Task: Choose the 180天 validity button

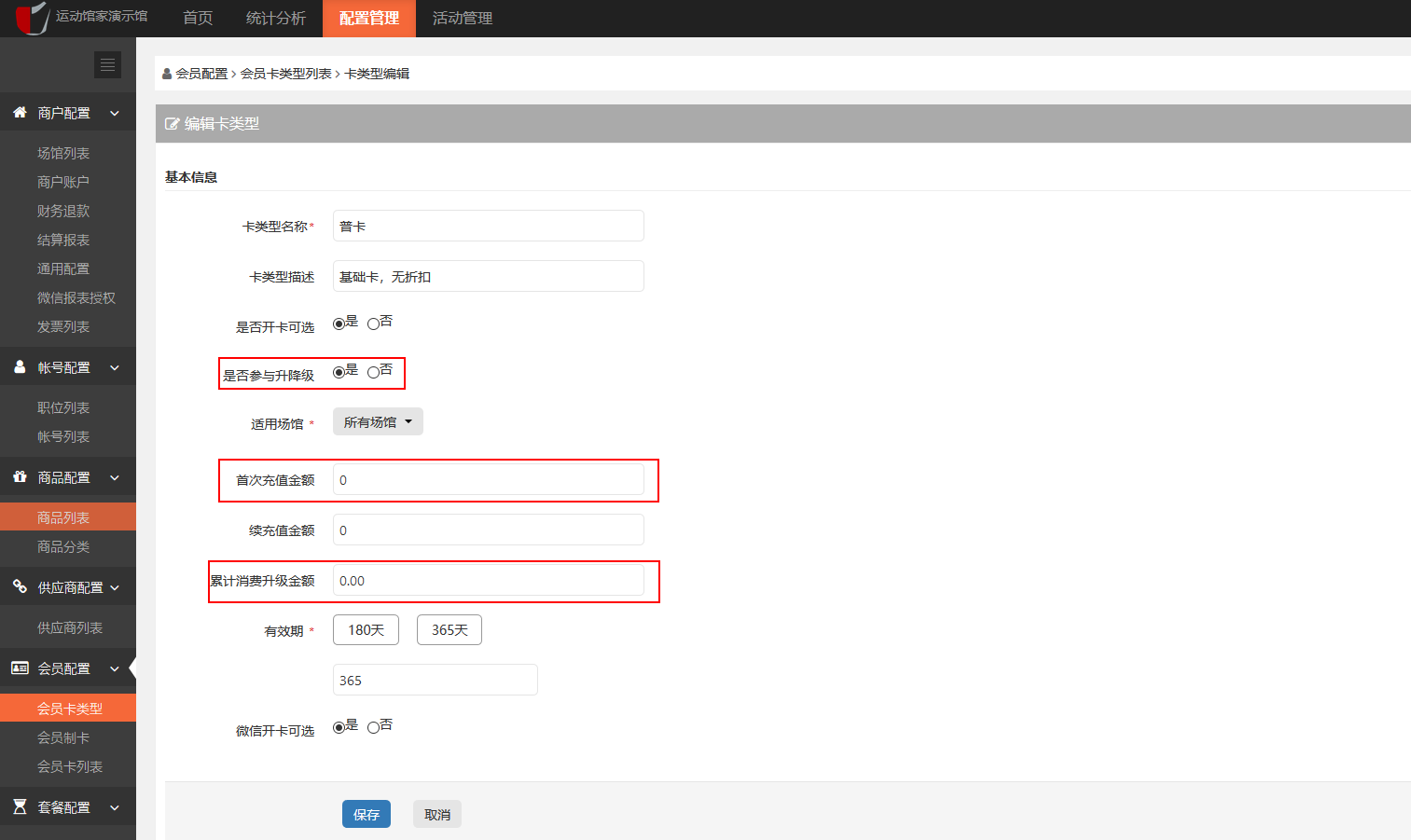Action: coord(366,630)
